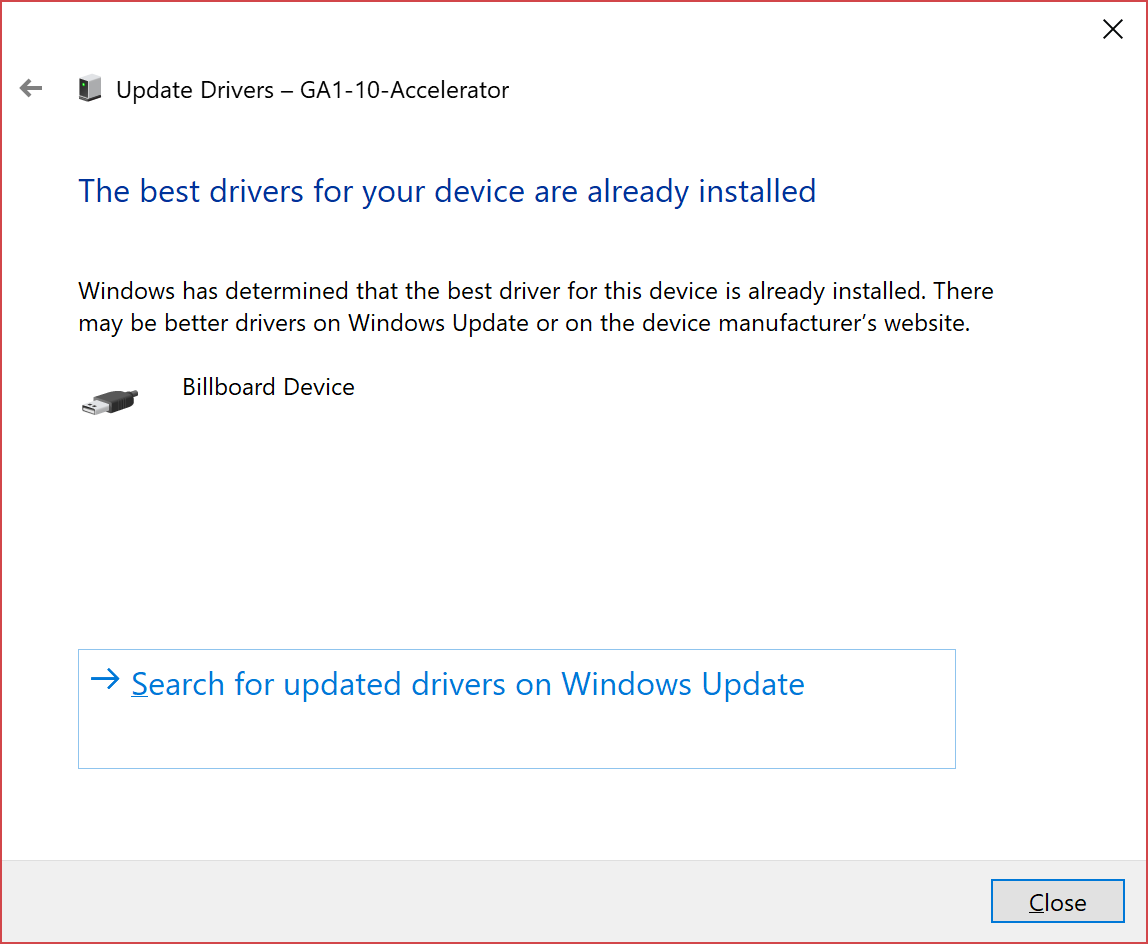The width and height of the screenshot is (1148, 944).
Task: Click the device manufacturer's website text
Action: pos(785,323)
